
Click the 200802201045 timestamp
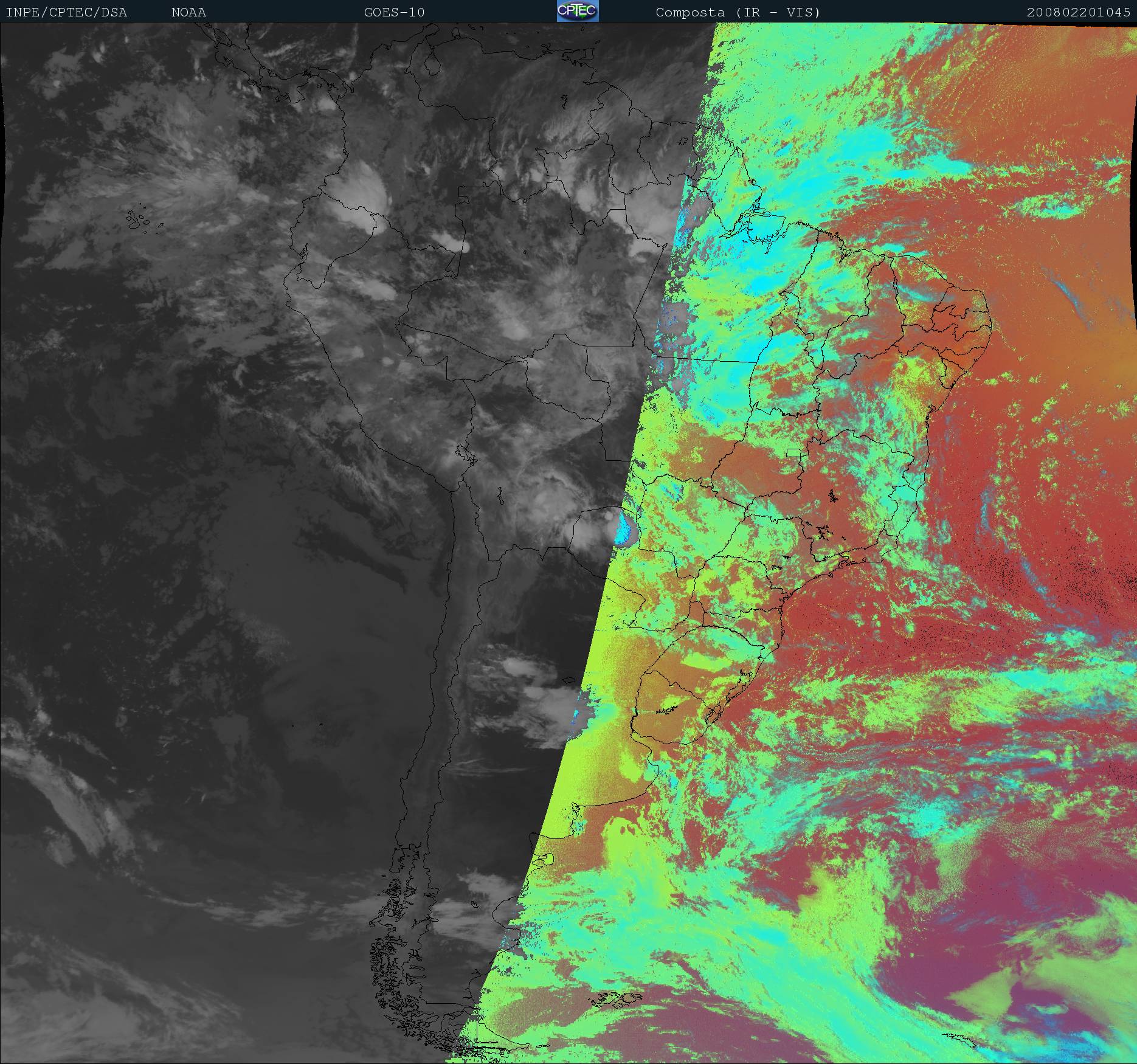1079,12
